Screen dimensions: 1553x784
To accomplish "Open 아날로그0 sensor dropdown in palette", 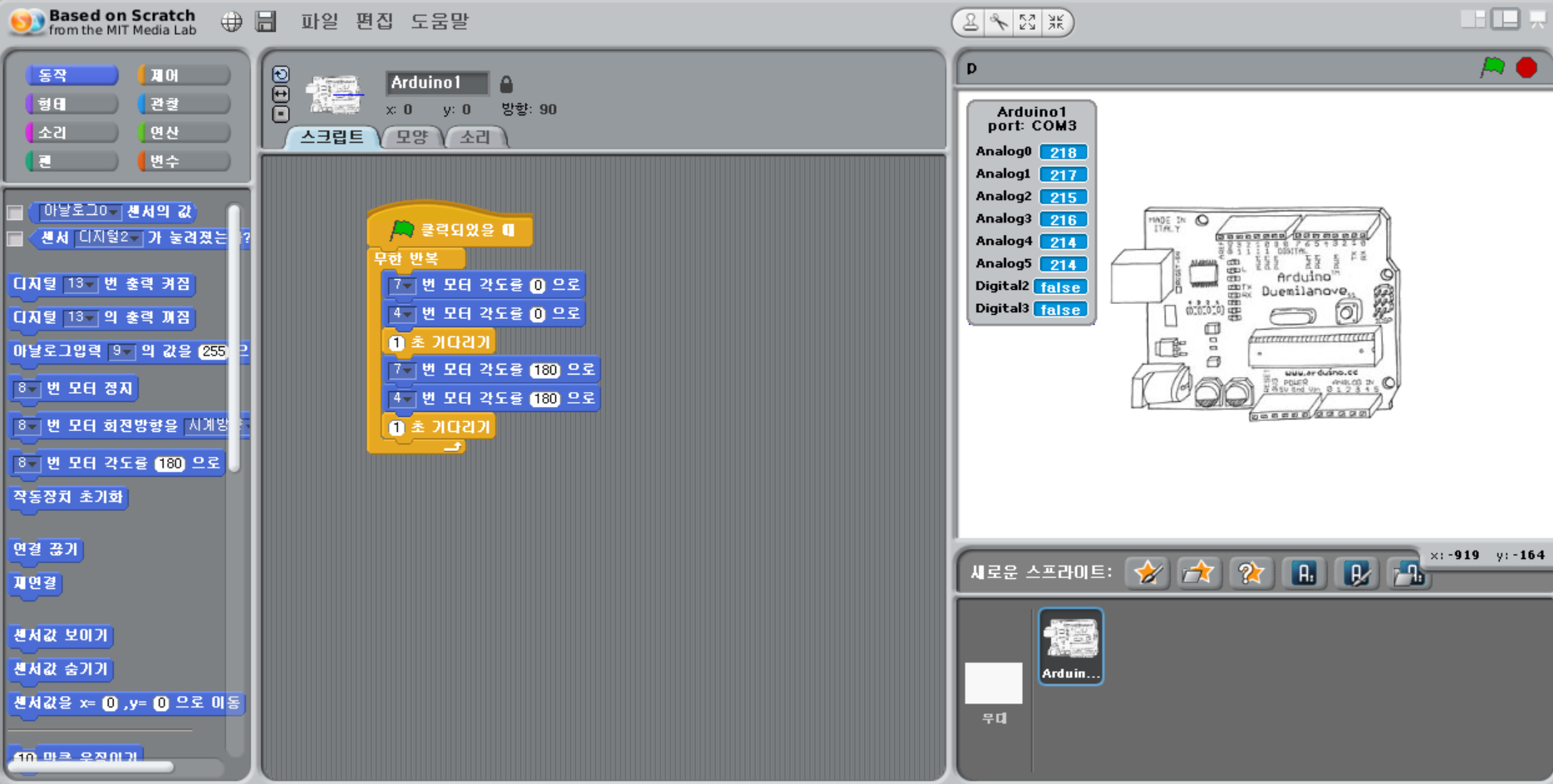I will [81, 212].
